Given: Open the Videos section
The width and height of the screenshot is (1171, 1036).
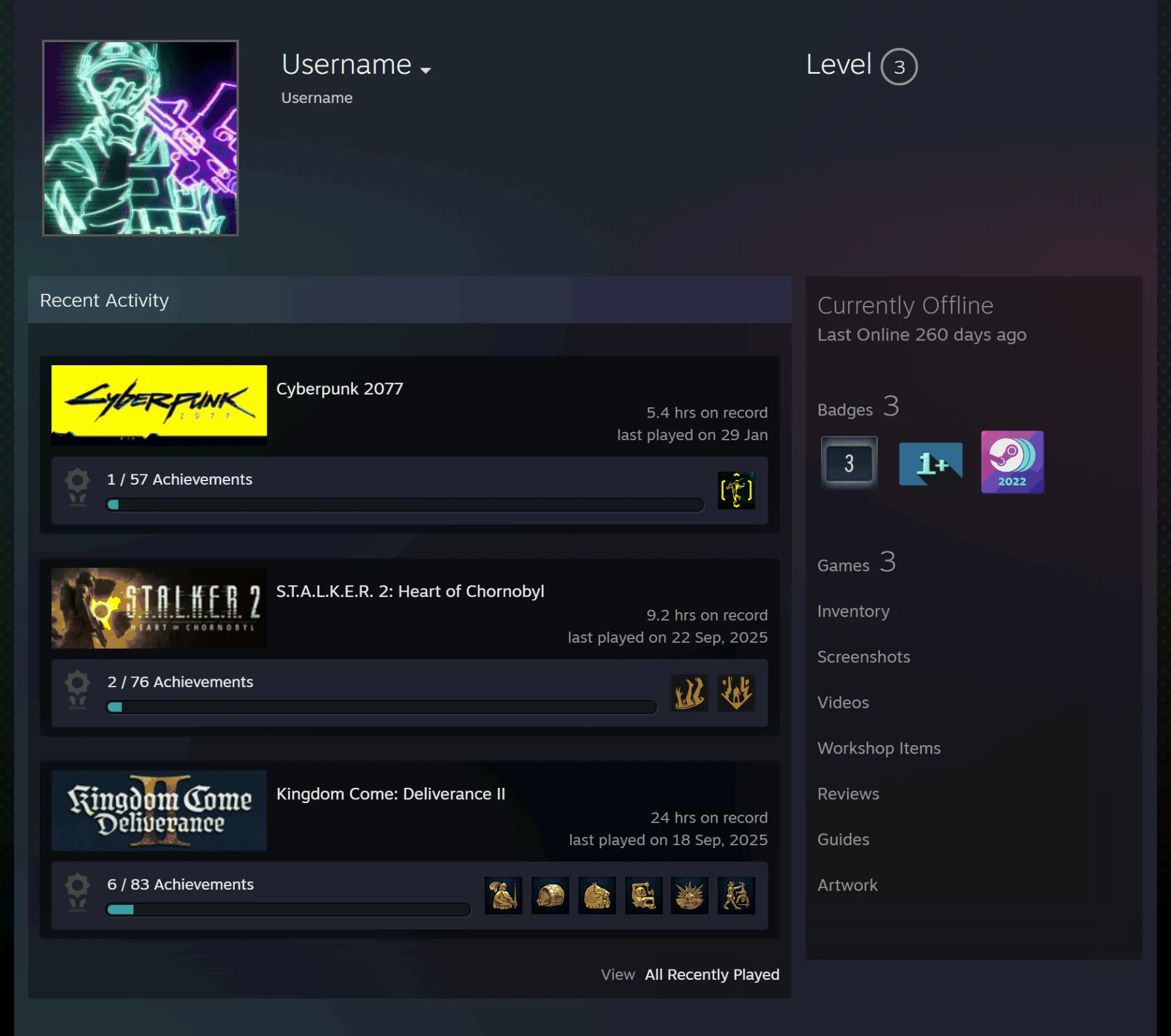Looking at the screenshot, I should (843, 702).
